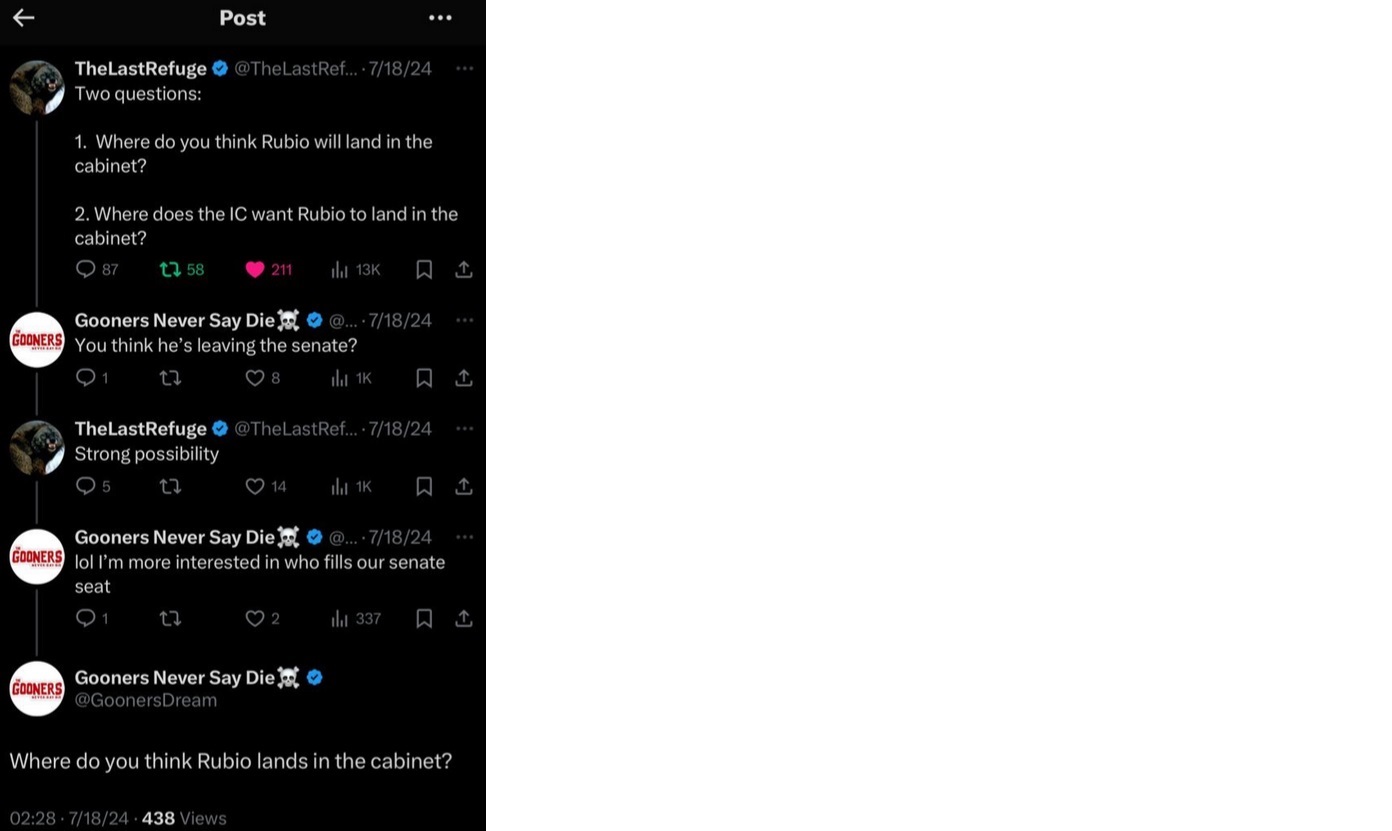Image resolution: width=1392 pixels, height=831 pixels.
Task: Open the @GoonersDream handle link
Action: click(146, 700)
